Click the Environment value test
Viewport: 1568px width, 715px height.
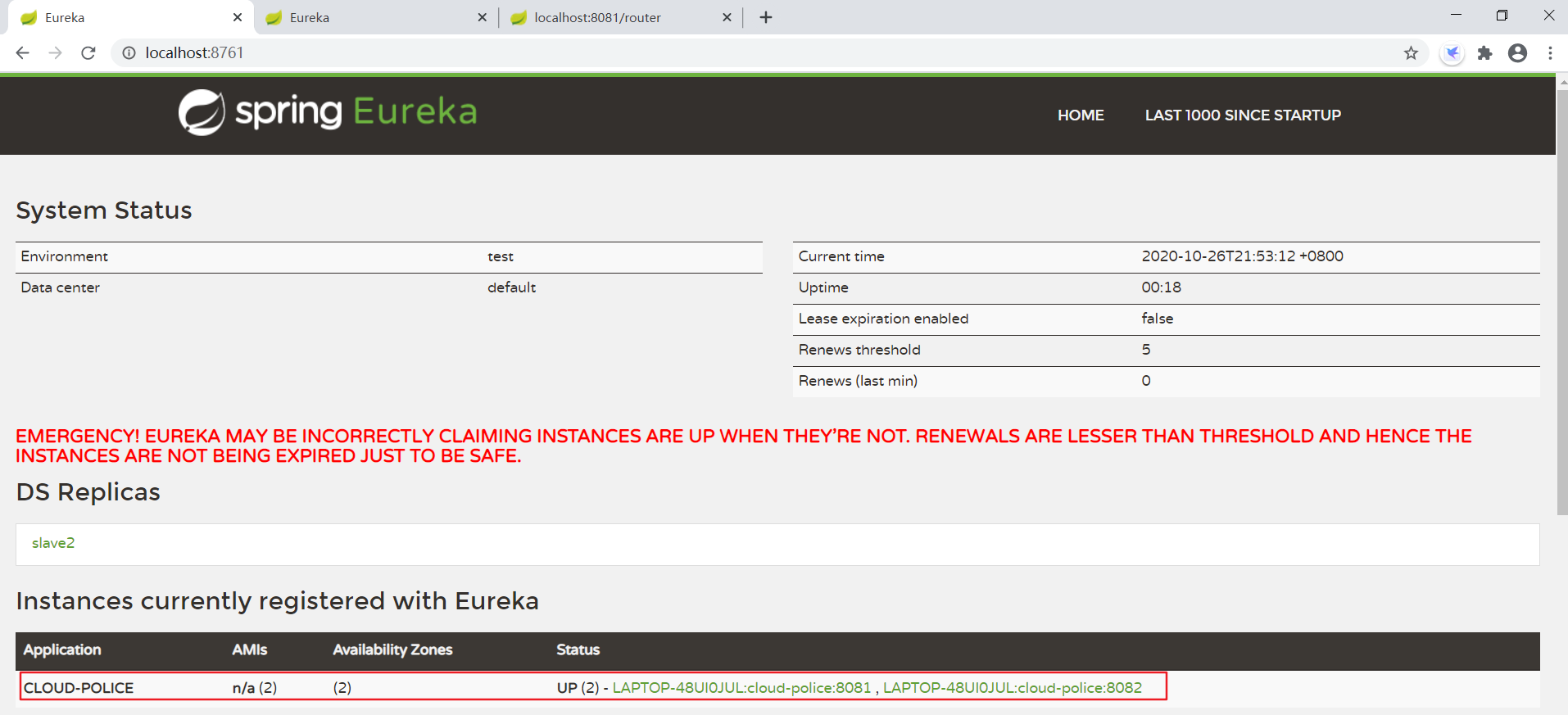click(x=500, y=256)
